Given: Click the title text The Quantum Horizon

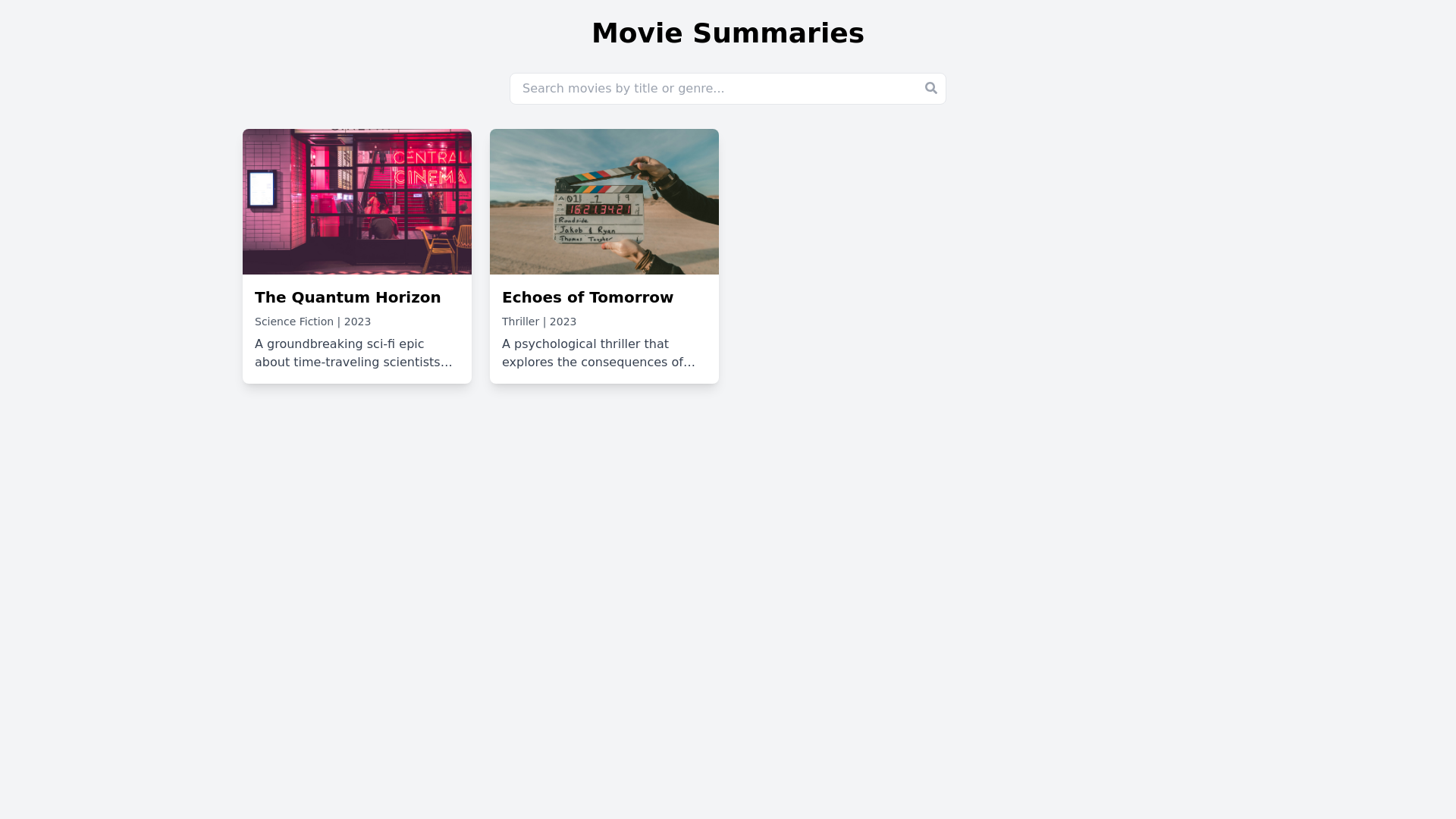Looking at the screenshot, I should tap(347, 297).
